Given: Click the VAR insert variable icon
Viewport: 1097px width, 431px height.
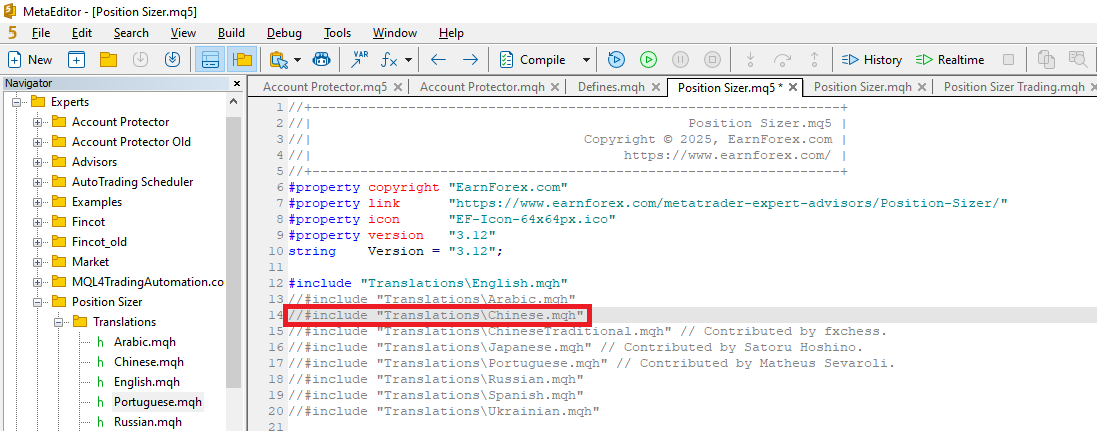Looking at the screenshot, I should [360, 59].
